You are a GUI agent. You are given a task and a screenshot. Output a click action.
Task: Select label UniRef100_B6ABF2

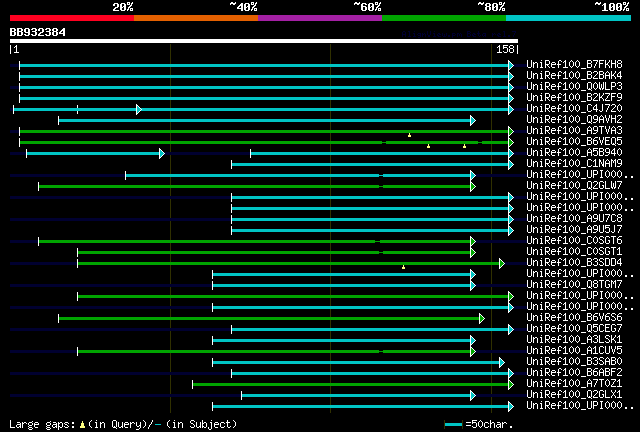pos(574,373)
